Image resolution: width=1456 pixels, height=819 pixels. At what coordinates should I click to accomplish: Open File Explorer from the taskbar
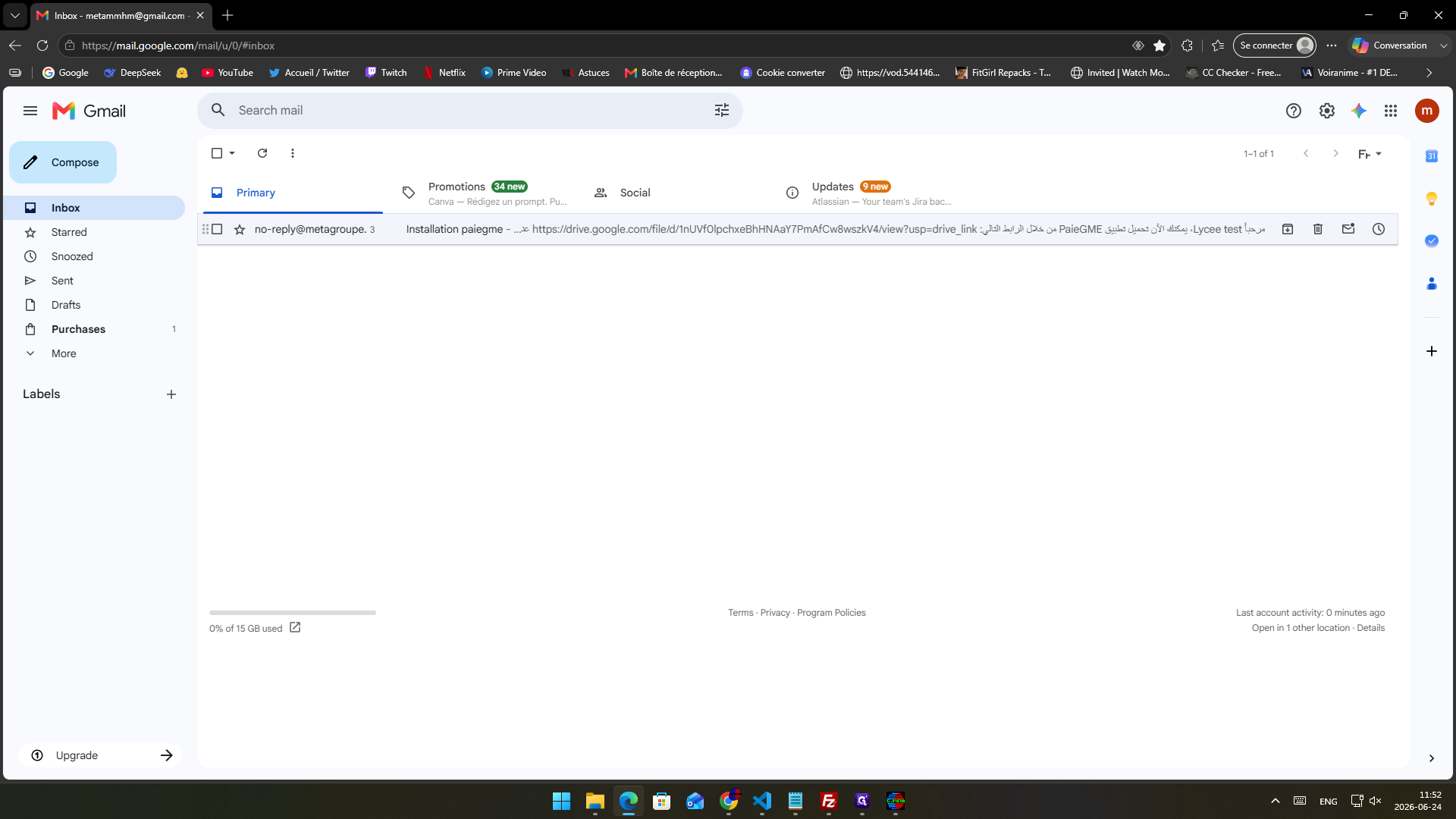(x=595, y=801)
